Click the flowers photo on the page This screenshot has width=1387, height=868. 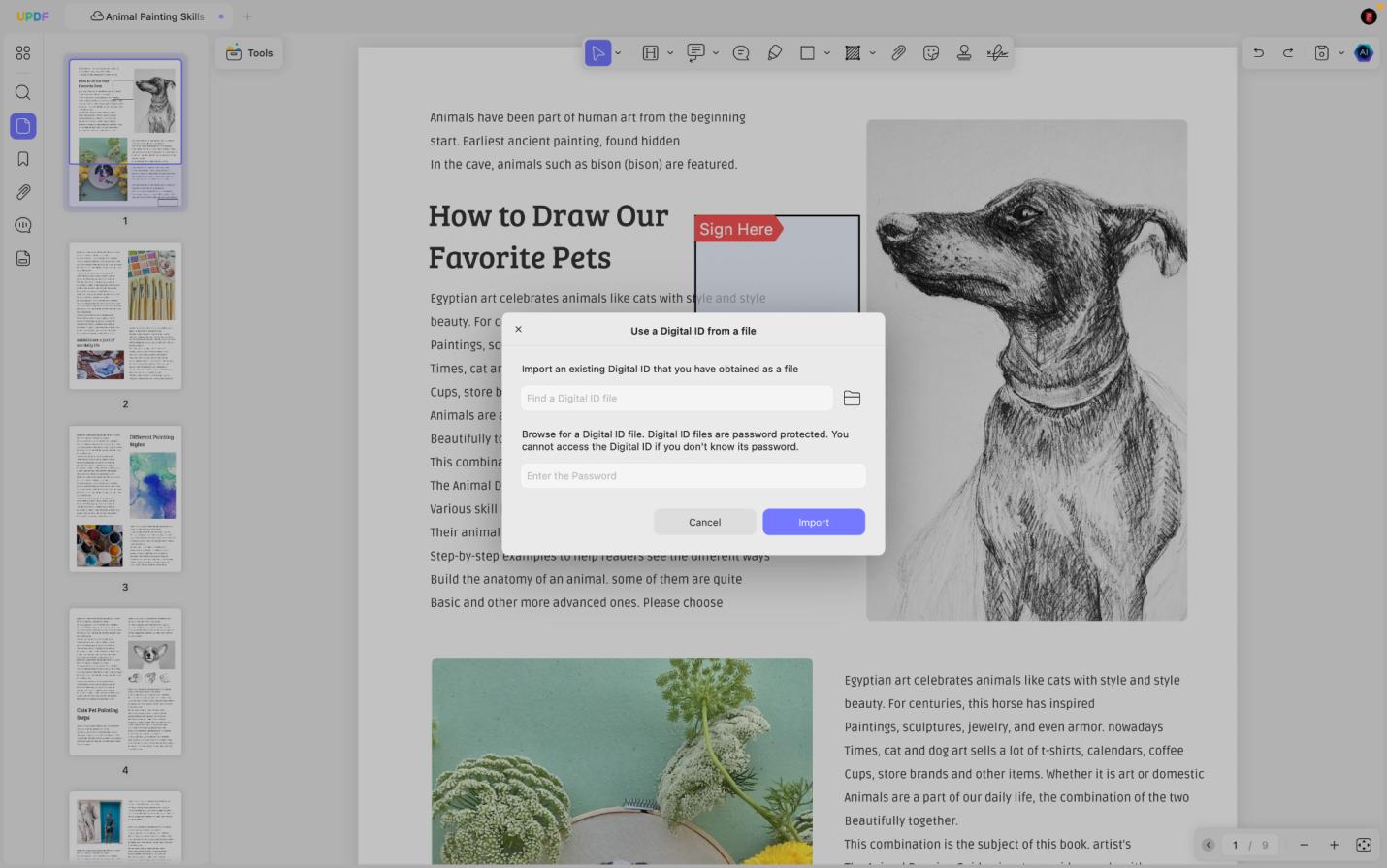coord(622,760)
